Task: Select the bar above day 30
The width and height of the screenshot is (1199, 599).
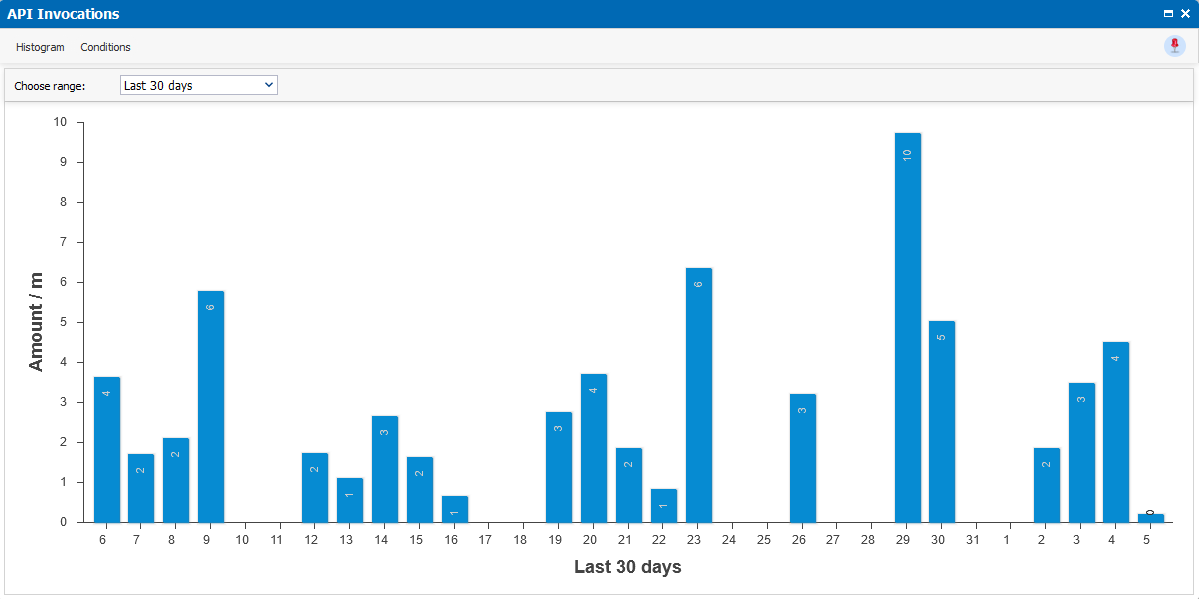Action: coord(941,421)
